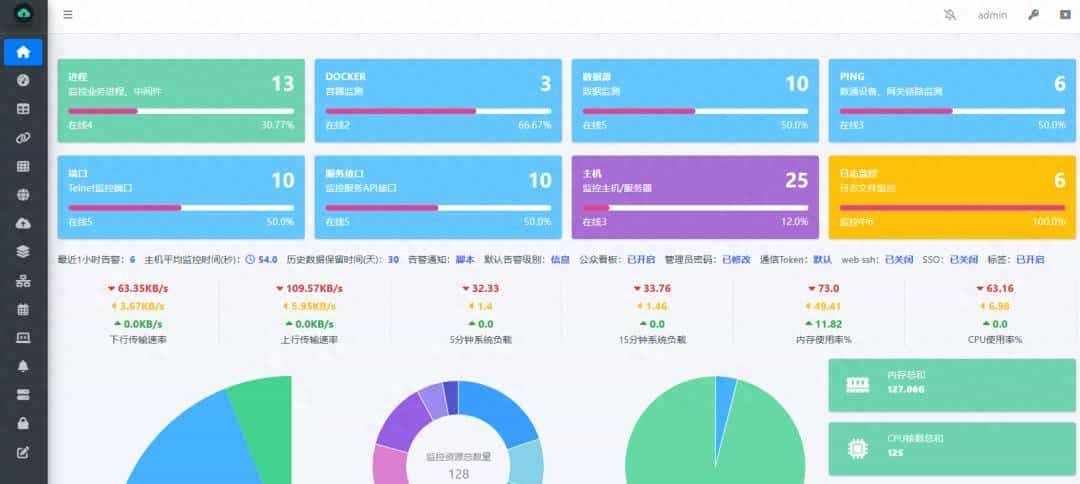
Task: Click the admin username in the header
Action: pyautogui.click(x=993, y=14)
